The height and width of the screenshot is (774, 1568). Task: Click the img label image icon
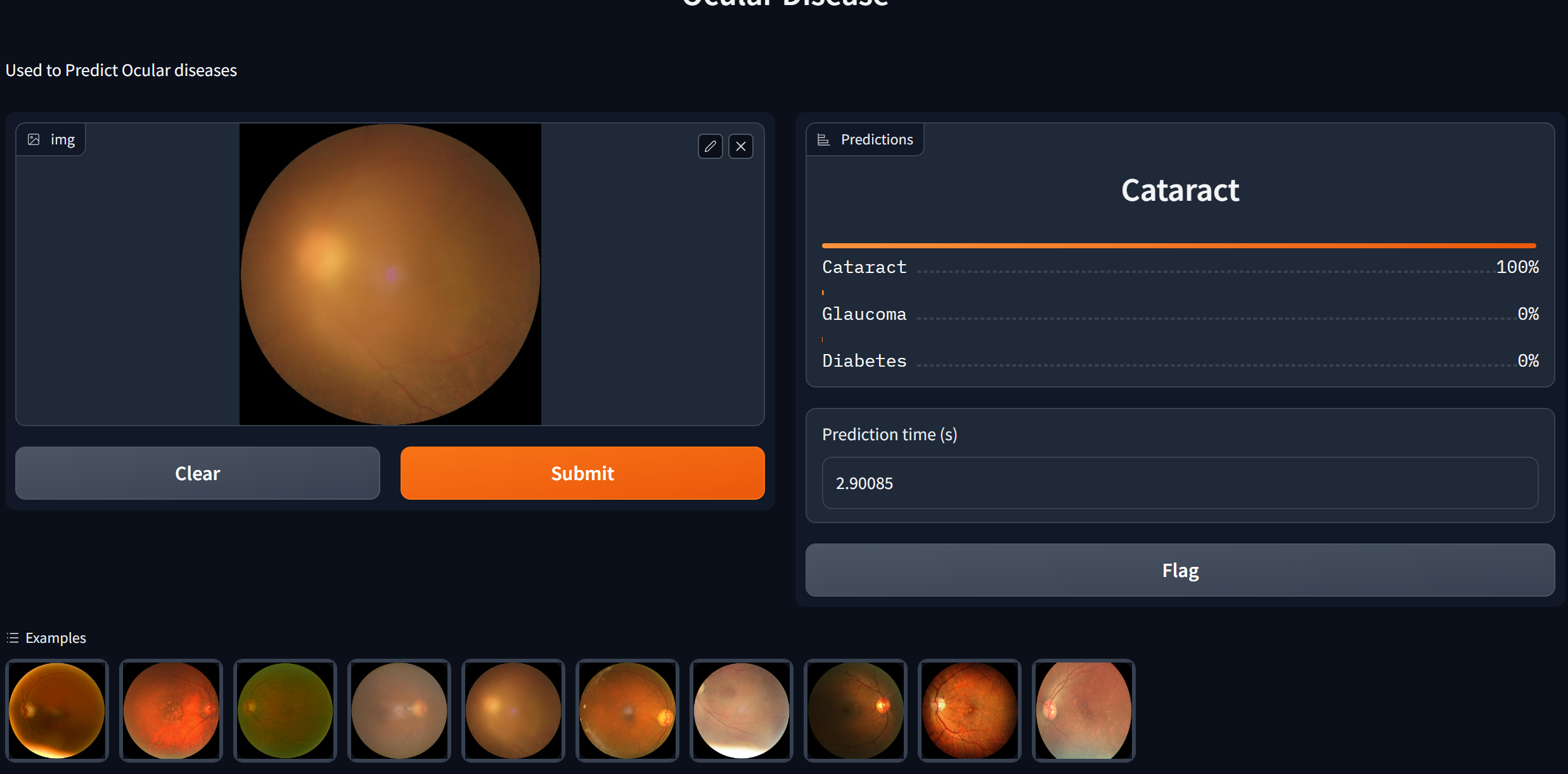34,139
